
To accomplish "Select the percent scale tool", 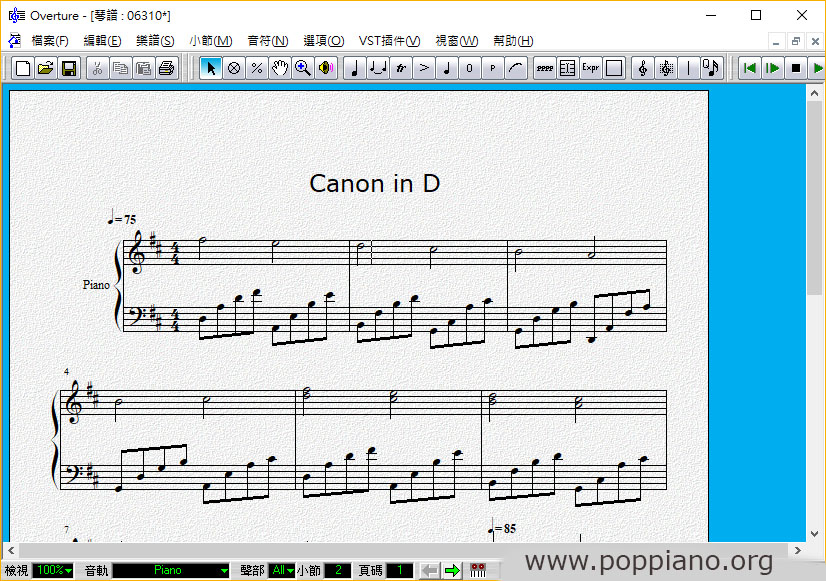I will pos(257,68).
